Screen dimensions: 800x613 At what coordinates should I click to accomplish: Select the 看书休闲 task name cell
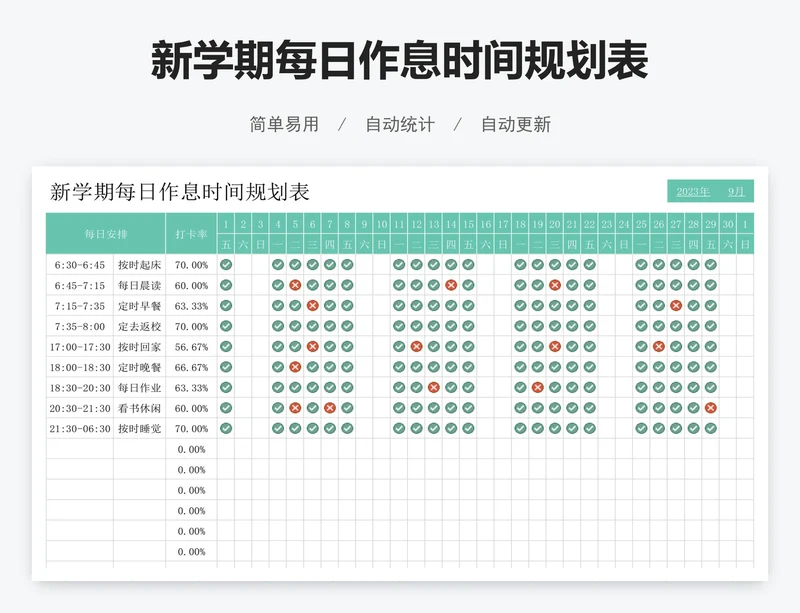(x=139, y=408)
